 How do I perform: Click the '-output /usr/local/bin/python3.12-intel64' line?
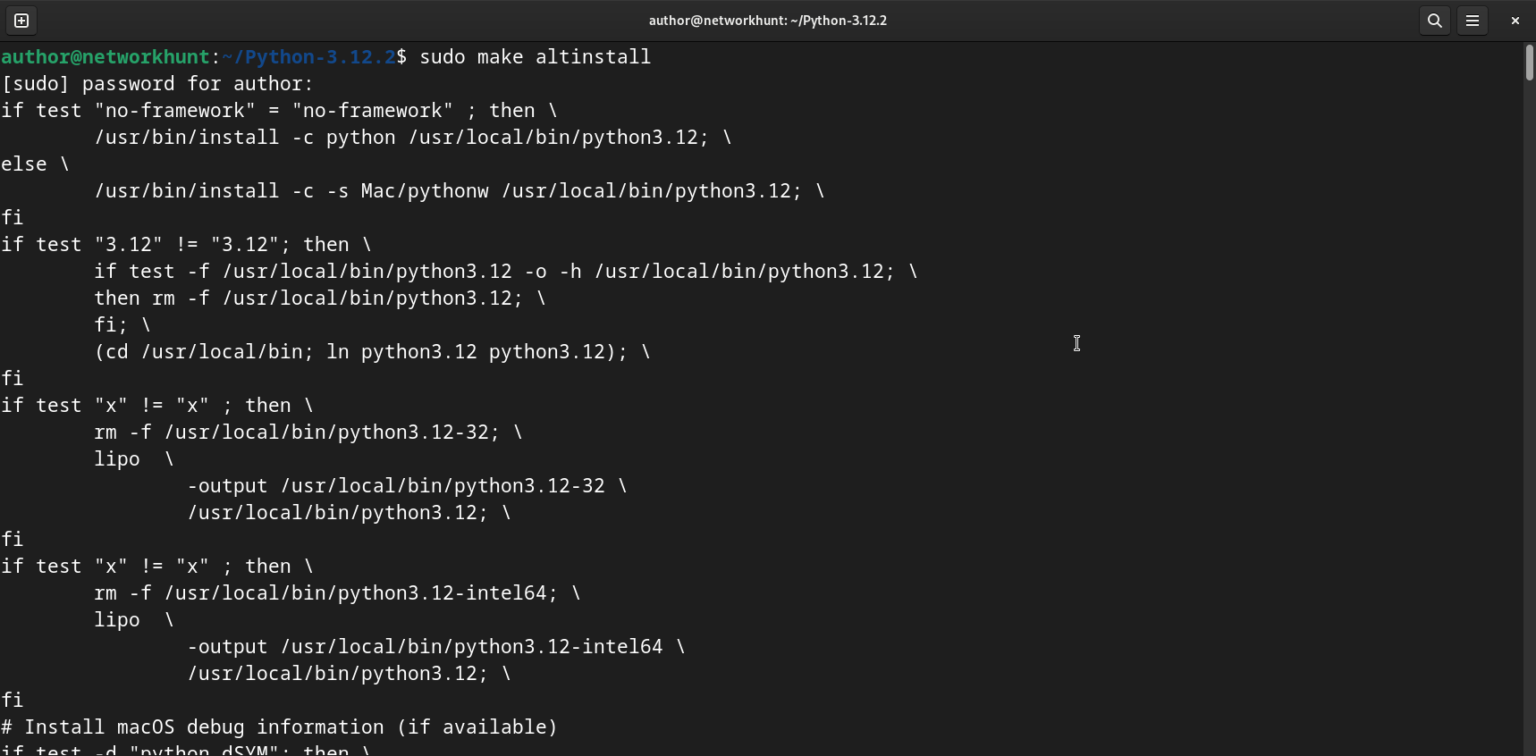tap(436, 647)
